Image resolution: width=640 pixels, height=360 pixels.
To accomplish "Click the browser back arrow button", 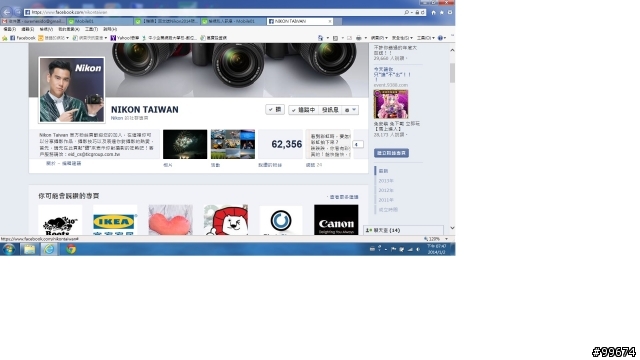I will (x=7, y=12).
